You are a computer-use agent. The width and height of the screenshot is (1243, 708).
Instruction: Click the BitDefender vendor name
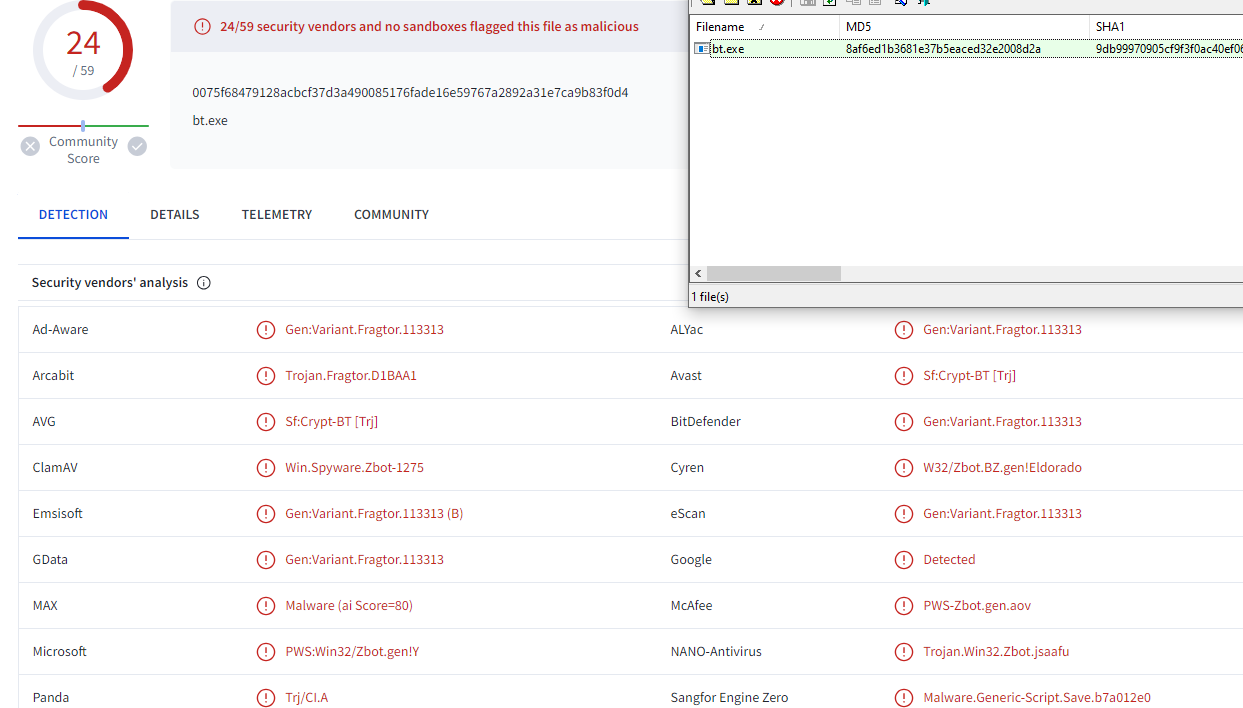[x=706, y=422]
